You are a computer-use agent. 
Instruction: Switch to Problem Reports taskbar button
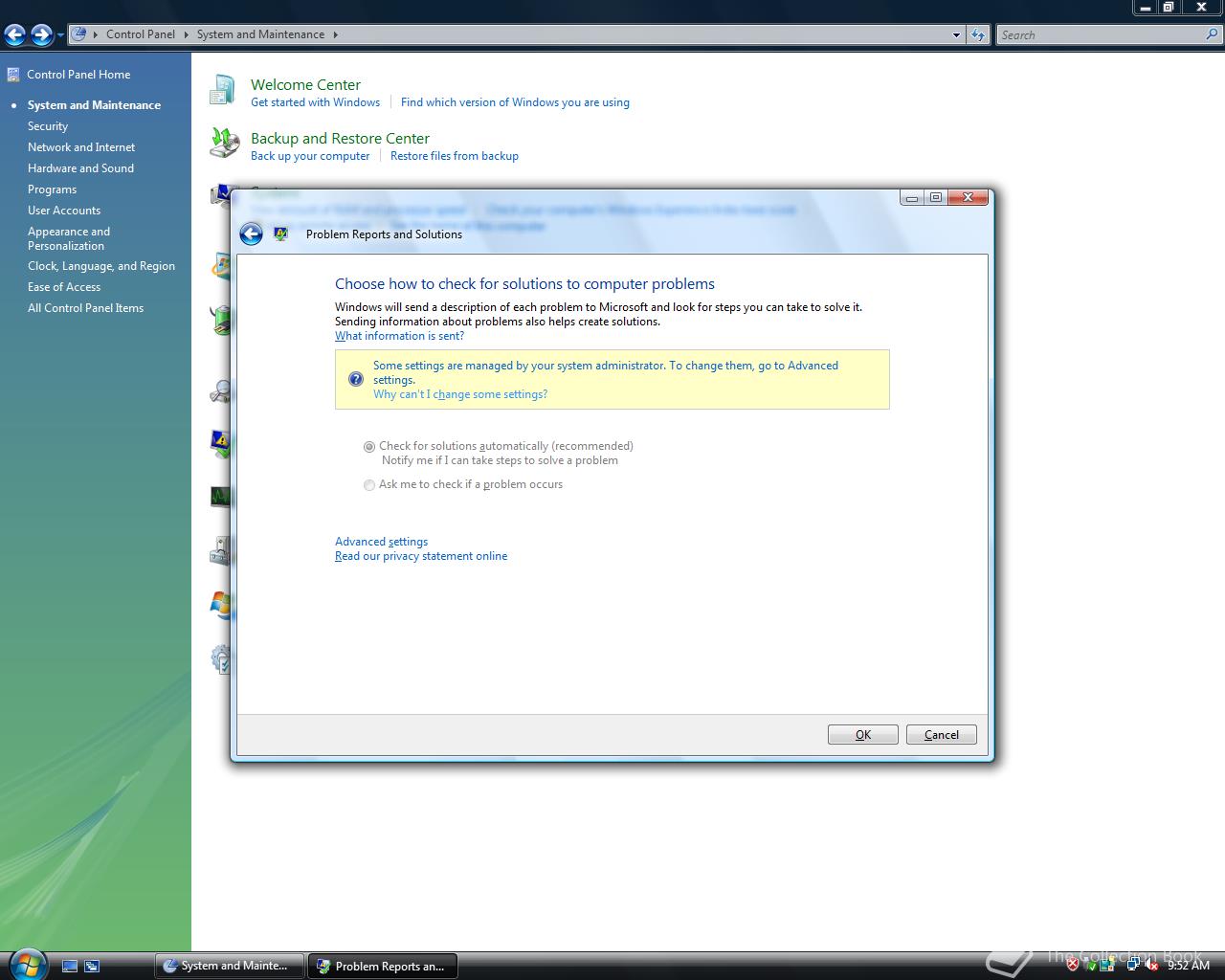tap(383, 966)
